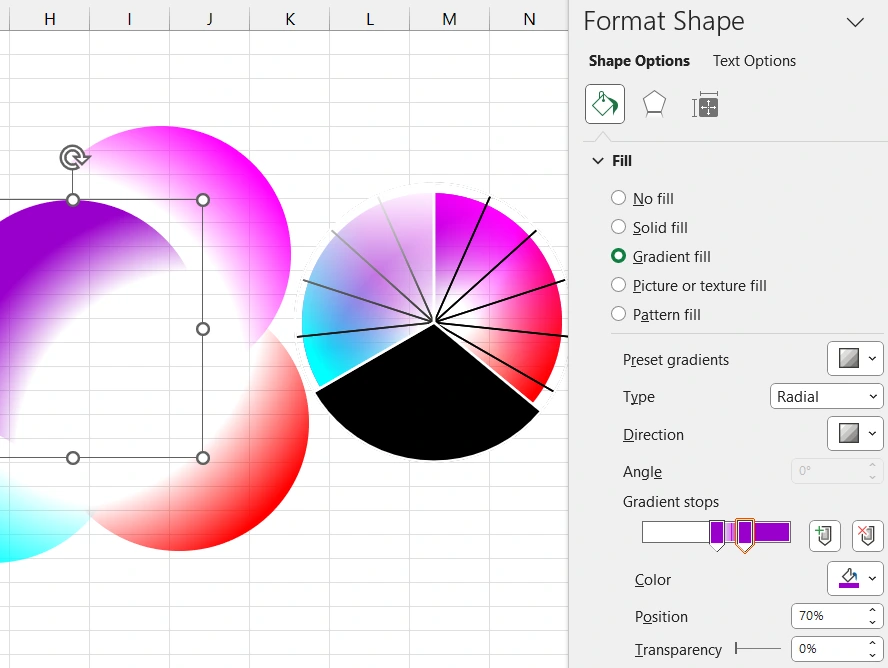Add a new gradient stop
This screenshot has width=888, height=668.
click(823, 535)
